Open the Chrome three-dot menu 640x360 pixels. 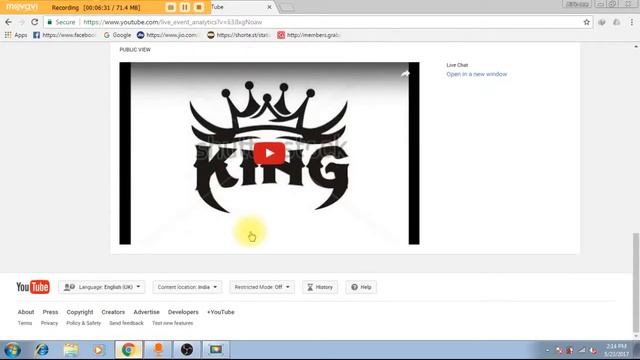[x=632, y=22]
